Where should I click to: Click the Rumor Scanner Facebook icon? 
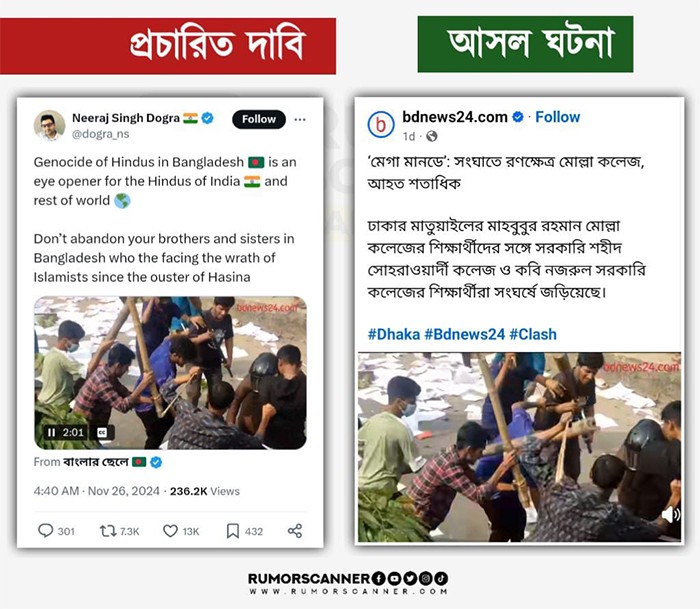[378, 578]
